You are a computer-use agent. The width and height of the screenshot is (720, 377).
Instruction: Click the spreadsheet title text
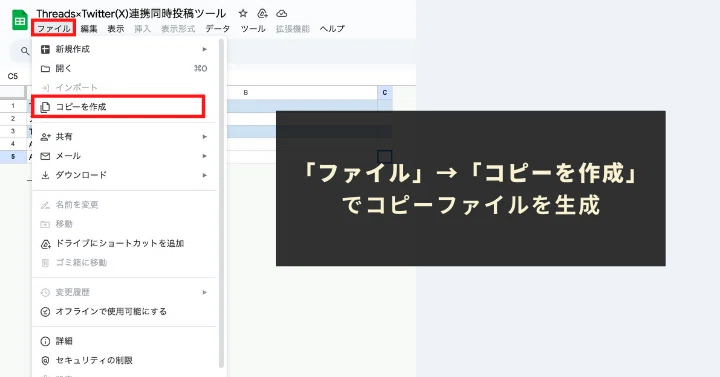pos(131,13)
